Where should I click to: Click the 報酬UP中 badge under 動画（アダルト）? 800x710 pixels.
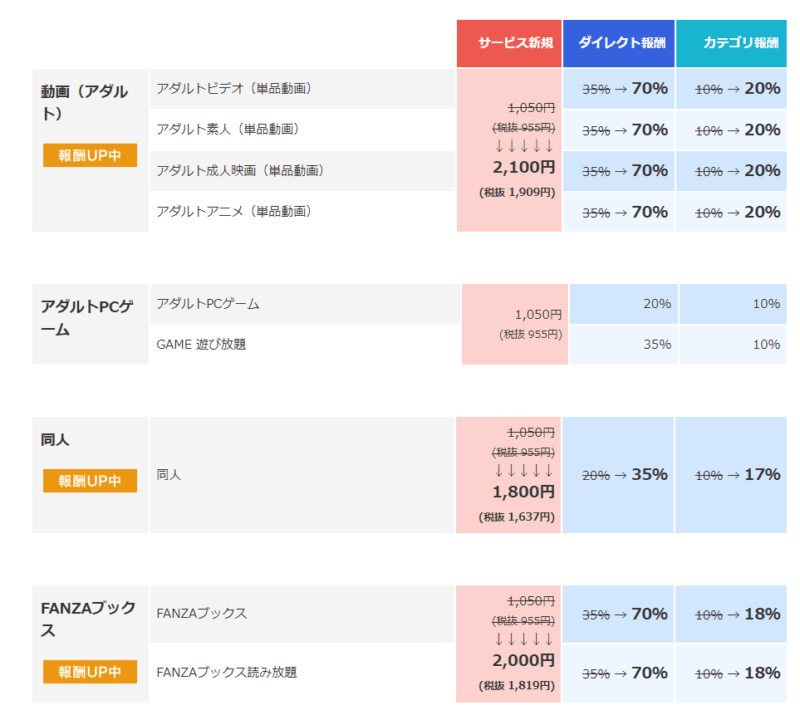click(x=89, y=156)
